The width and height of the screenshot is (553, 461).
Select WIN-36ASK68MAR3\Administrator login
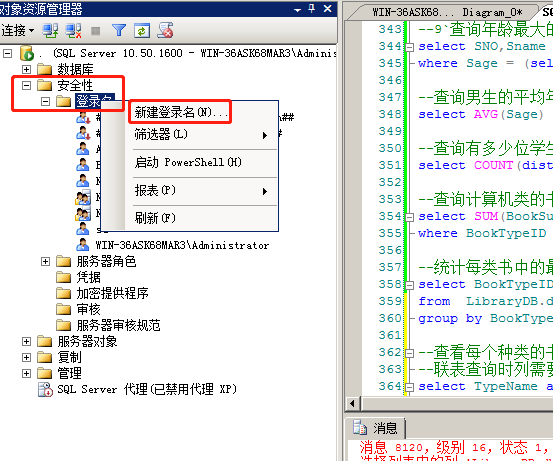click(x=182, y=245)
